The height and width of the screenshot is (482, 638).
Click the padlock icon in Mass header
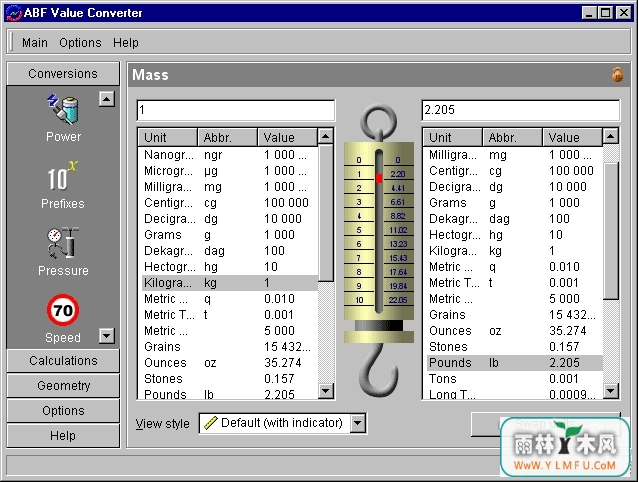617,74
